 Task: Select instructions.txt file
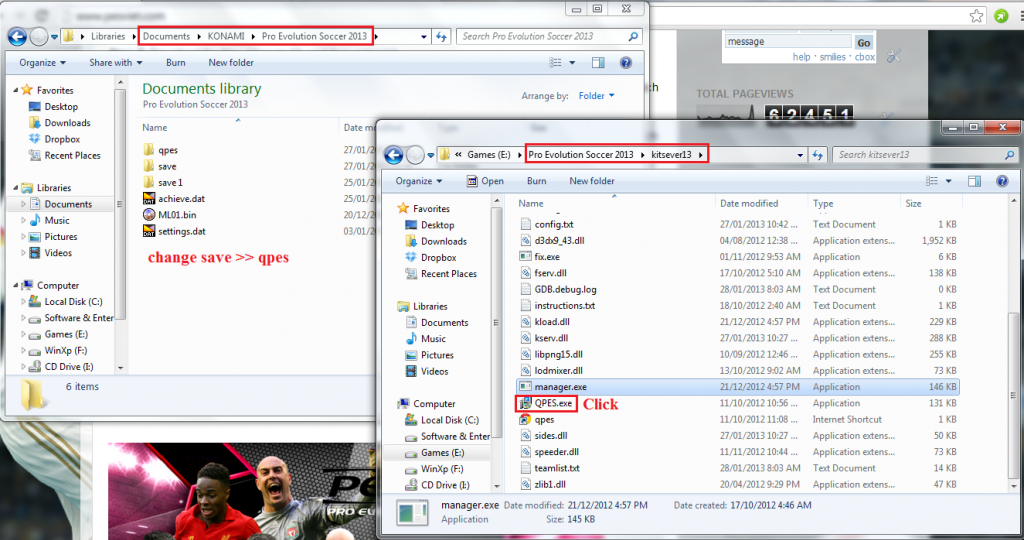click(558, 306)
